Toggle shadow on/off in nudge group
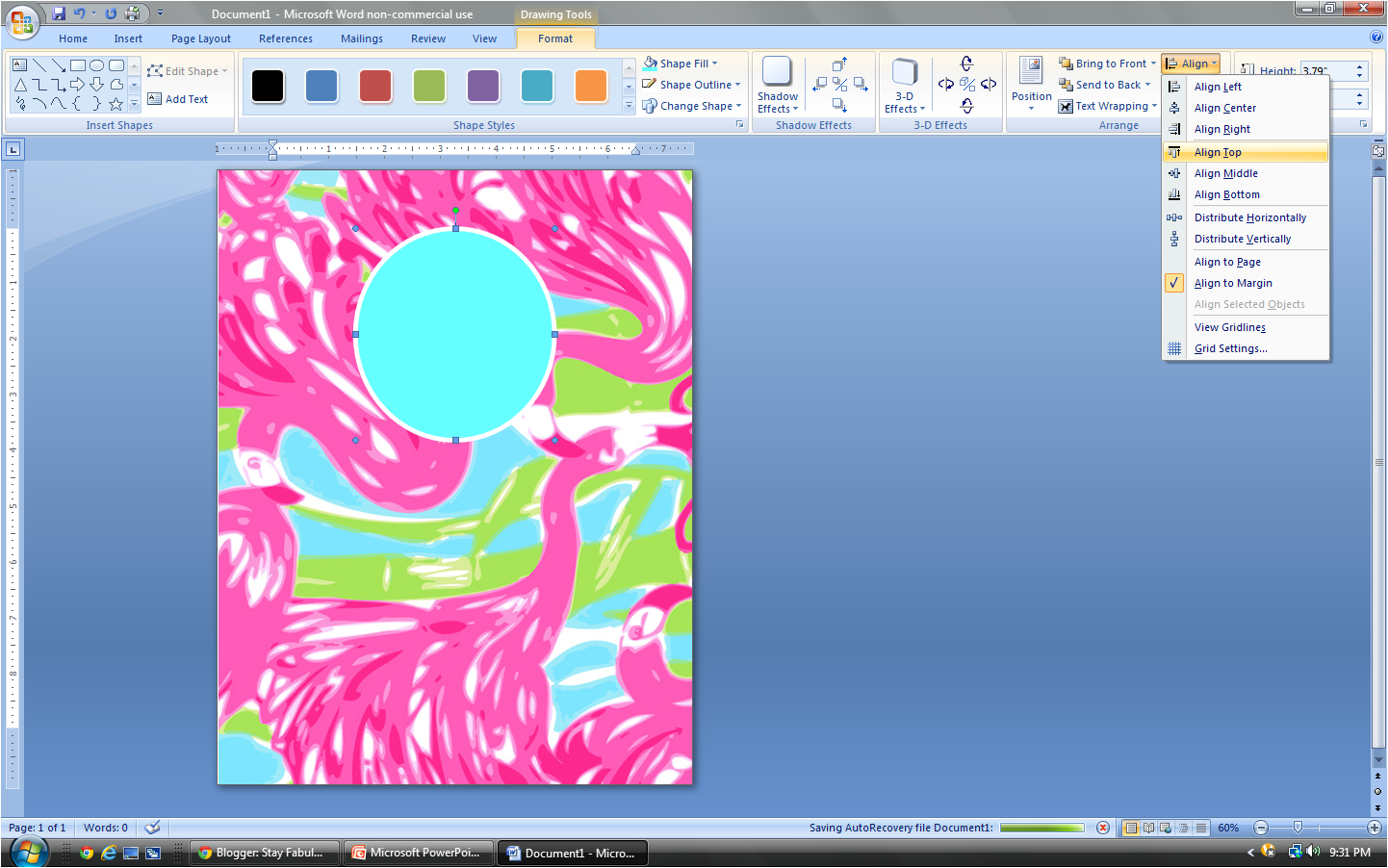1388x868 pixels. coord(840,85)
